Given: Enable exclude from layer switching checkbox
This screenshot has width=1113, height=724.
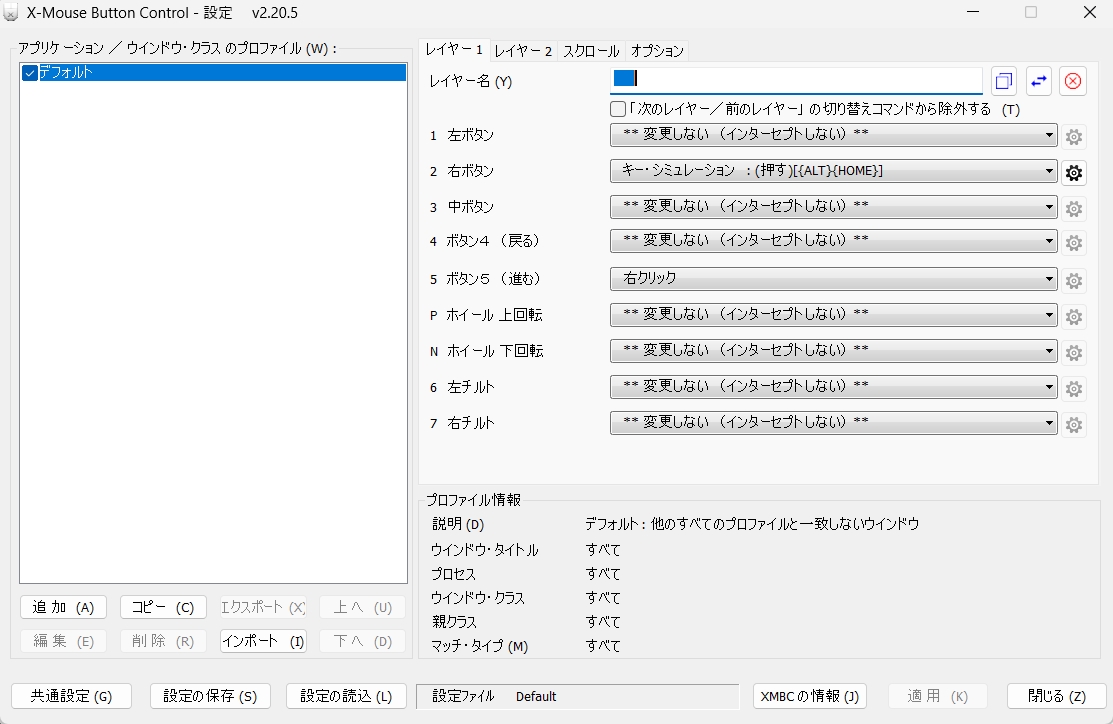Looking at the screenshot, I should click(x=618, y=109).
